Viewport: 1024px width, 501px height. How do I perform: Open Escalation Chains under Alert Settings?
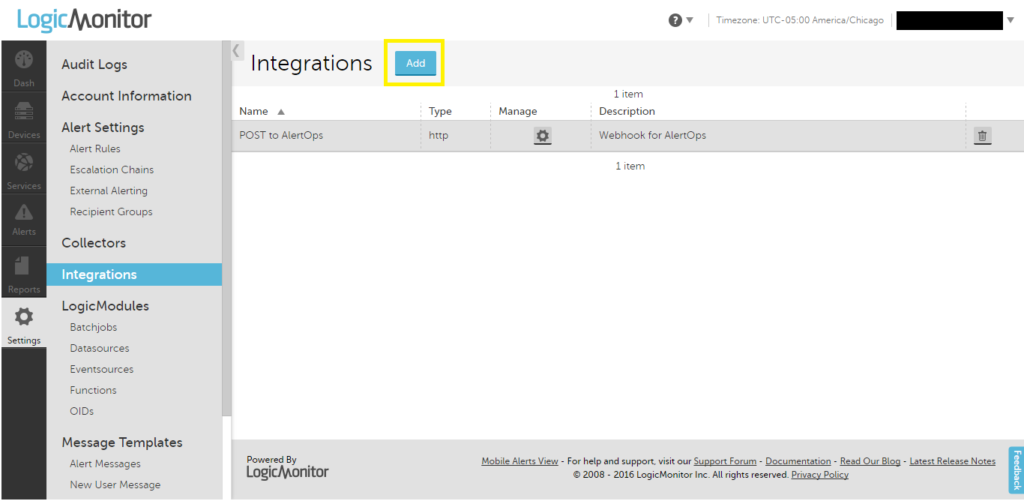tap(111, 170)
